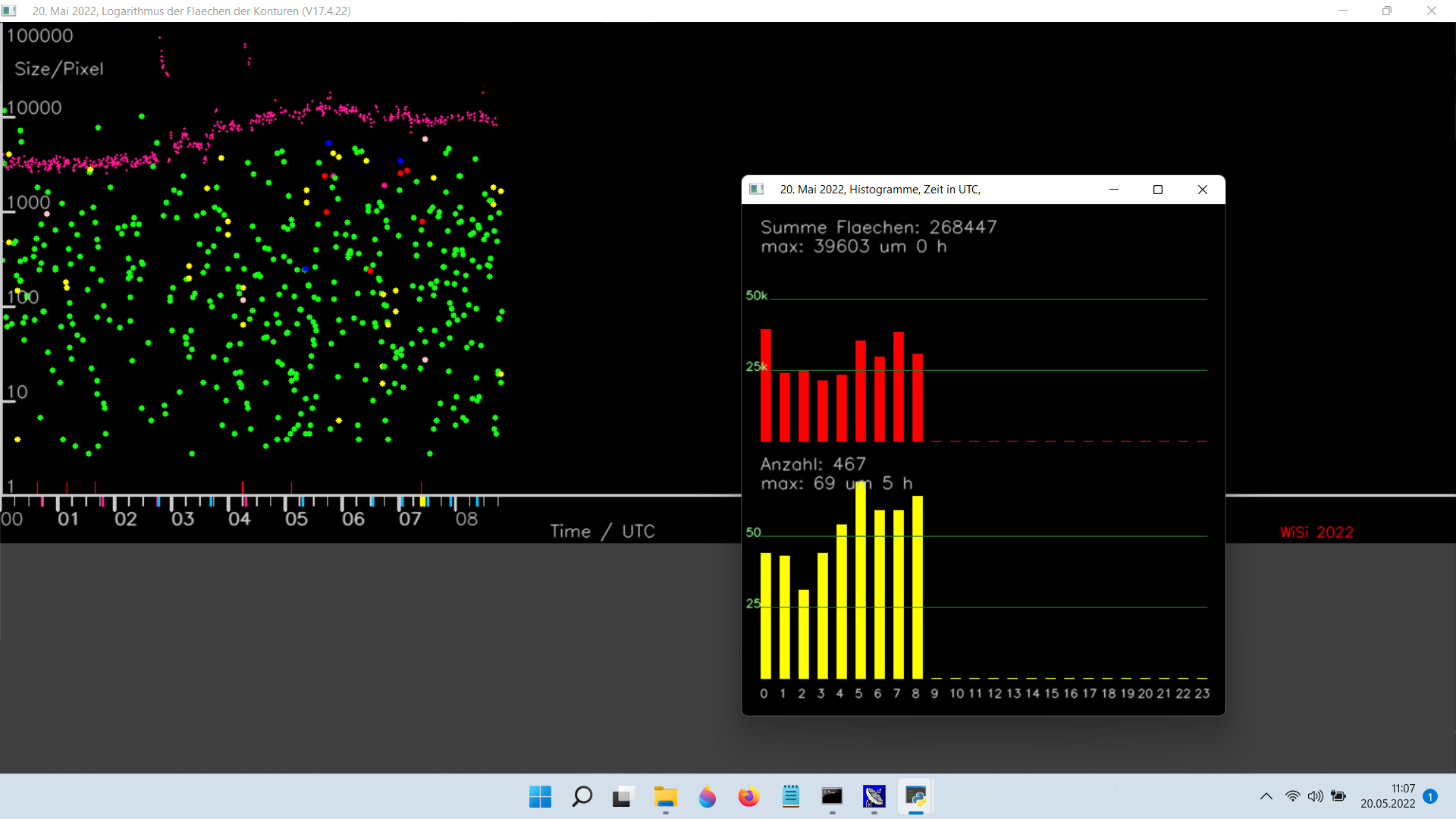The height and width of the screenshot is (819, 1456).
Task: Minimize the Histogramme window
Action: [1114, 190]
